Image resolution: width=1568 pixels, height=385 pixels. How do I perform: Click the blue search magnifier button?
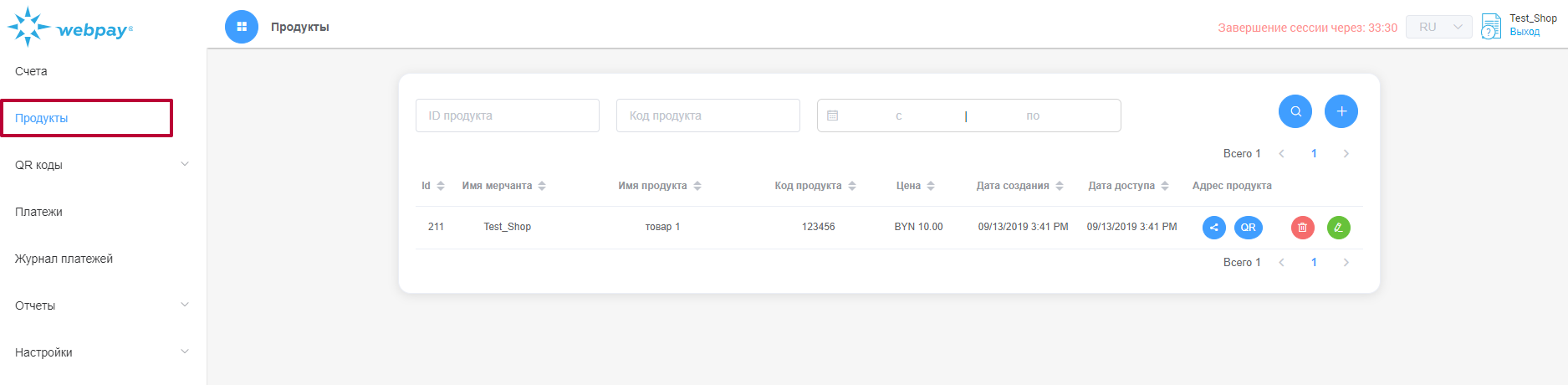tap(1295, 111)
